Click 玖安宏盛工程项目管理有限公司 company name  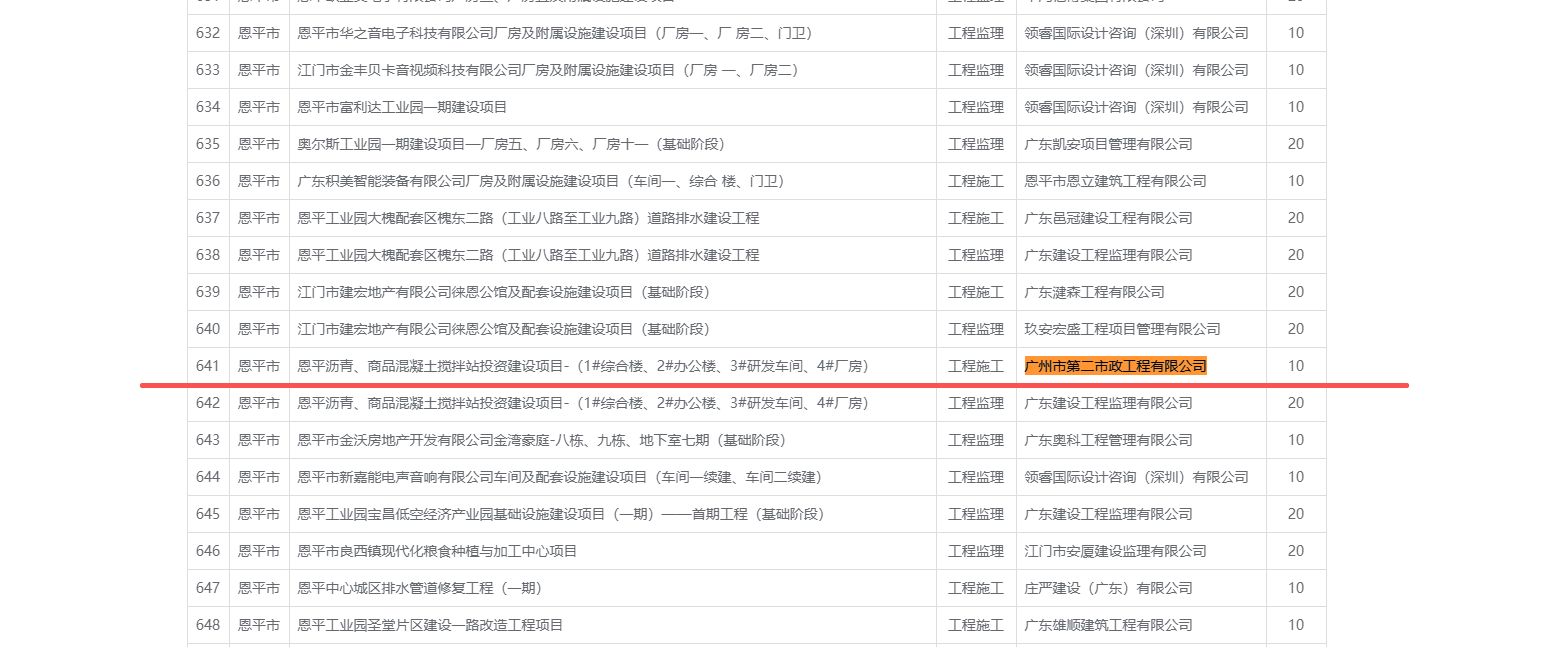[x=1122, y=329]
